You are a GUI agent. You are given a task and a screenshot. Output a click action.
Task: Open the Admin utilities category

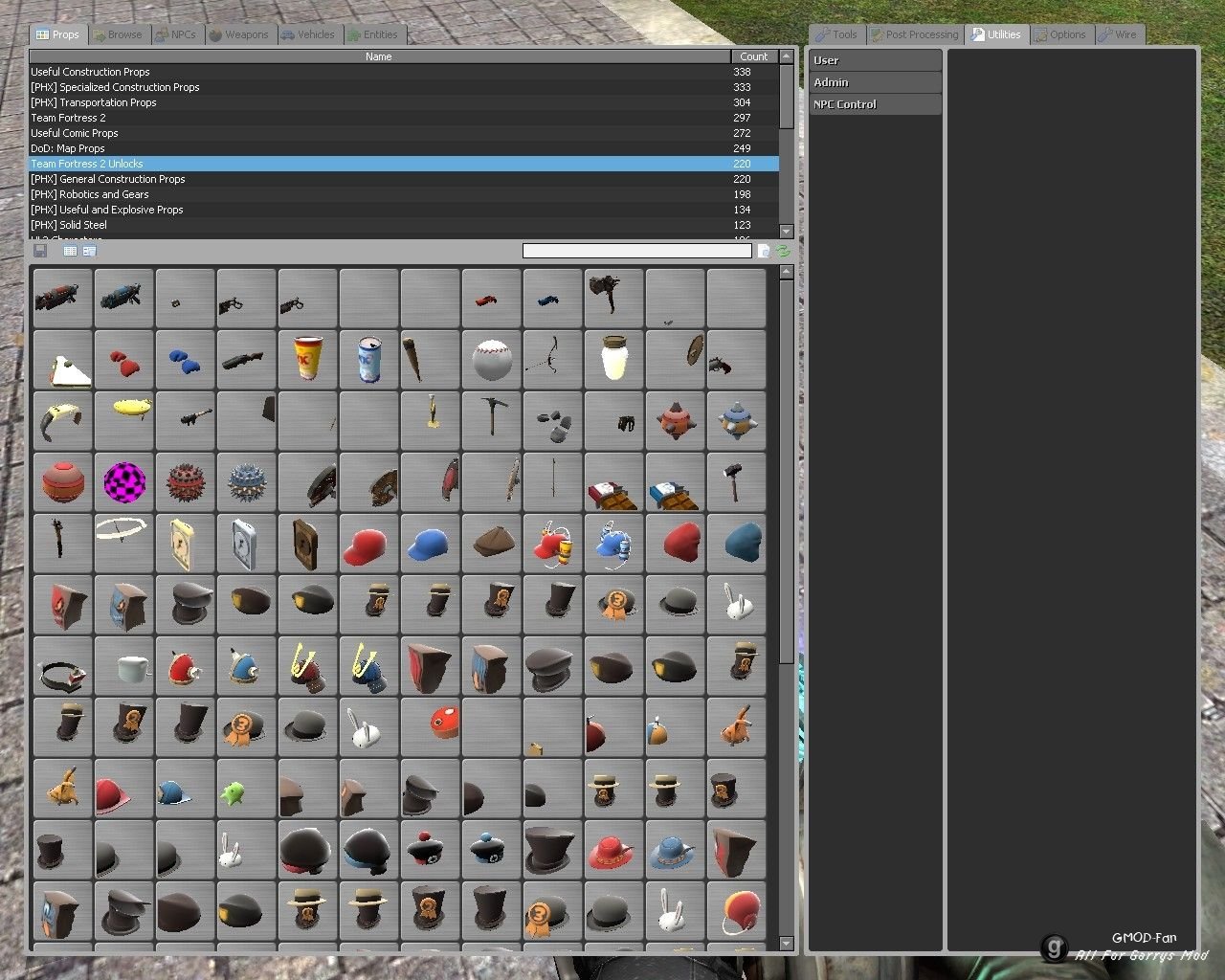[876, 82]
